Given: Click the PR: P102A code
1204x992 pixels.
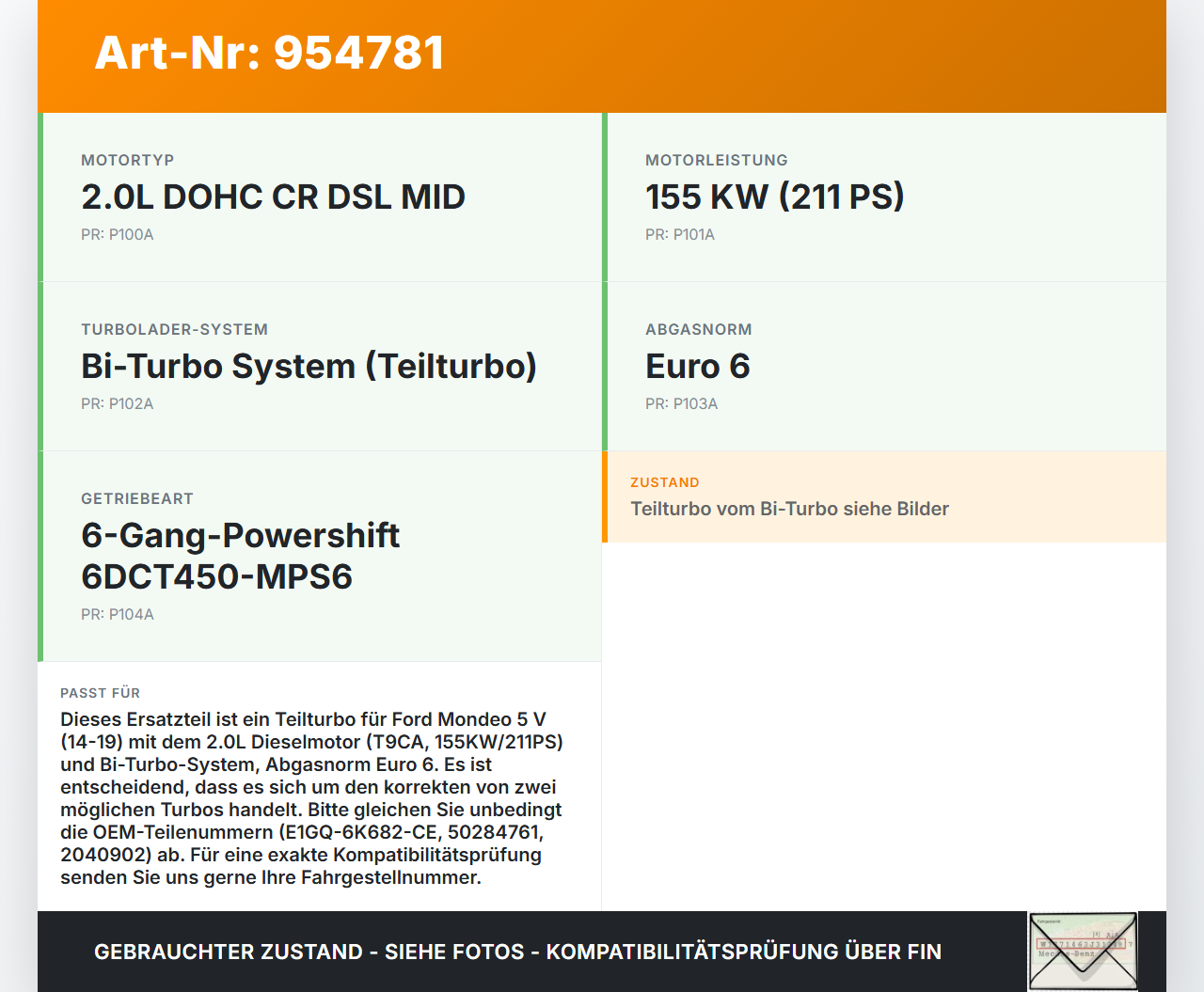Looking at the screenshot, I should (x=118, y=404).
